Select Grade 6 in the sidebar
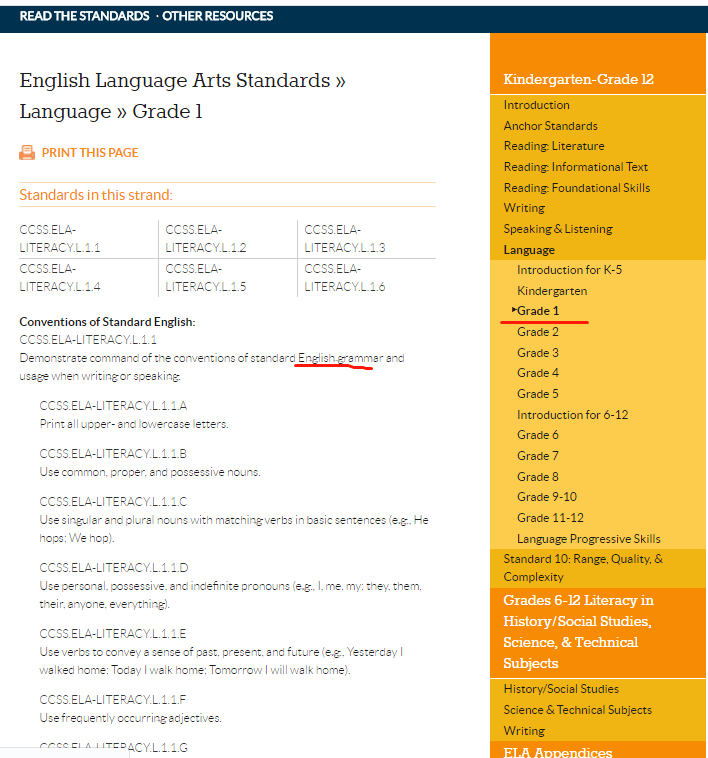Viewport: 708px width, 758px height. pos(538,435)
